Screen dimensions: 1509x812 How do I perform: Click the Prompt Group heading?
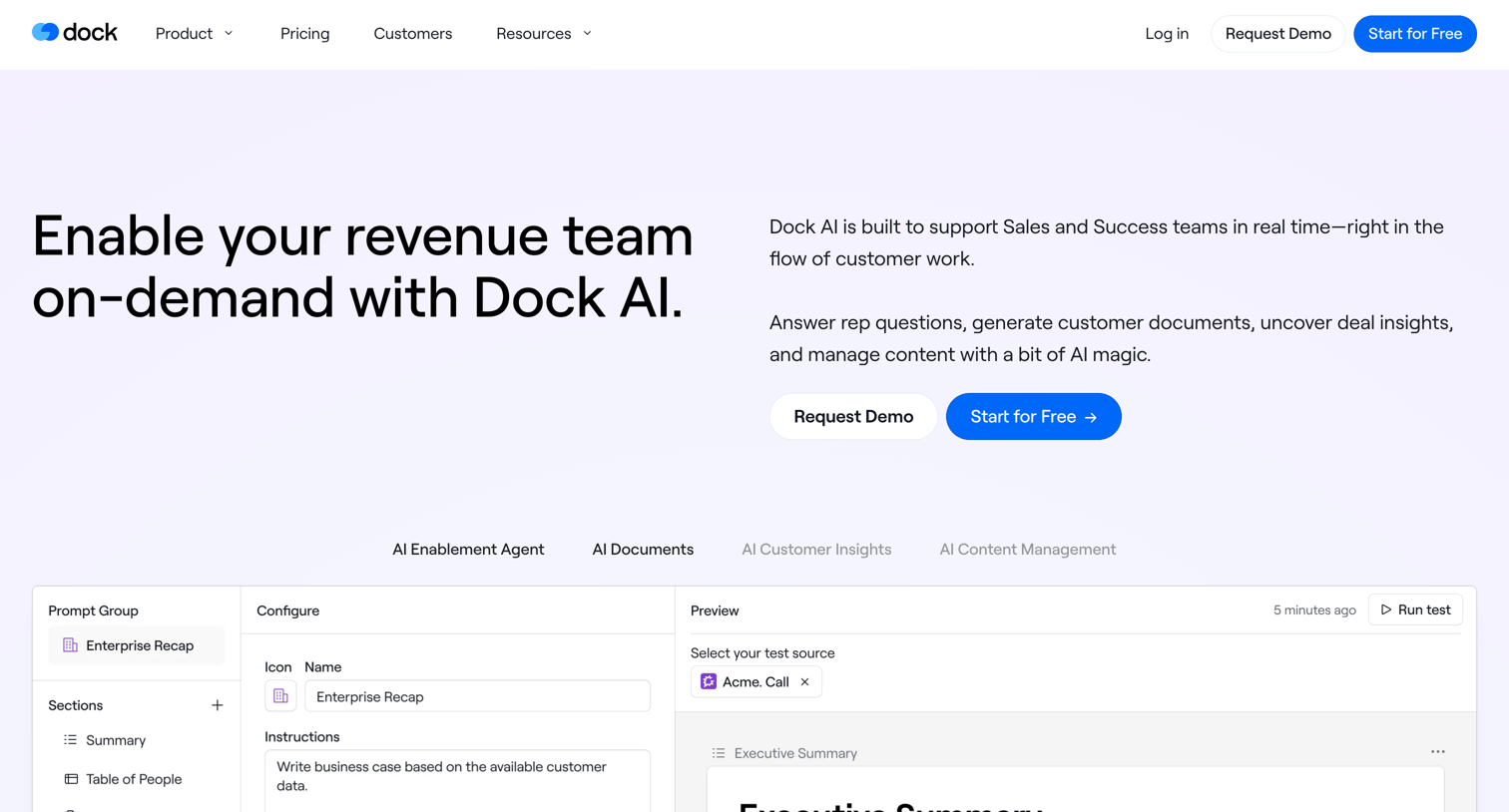94,610
